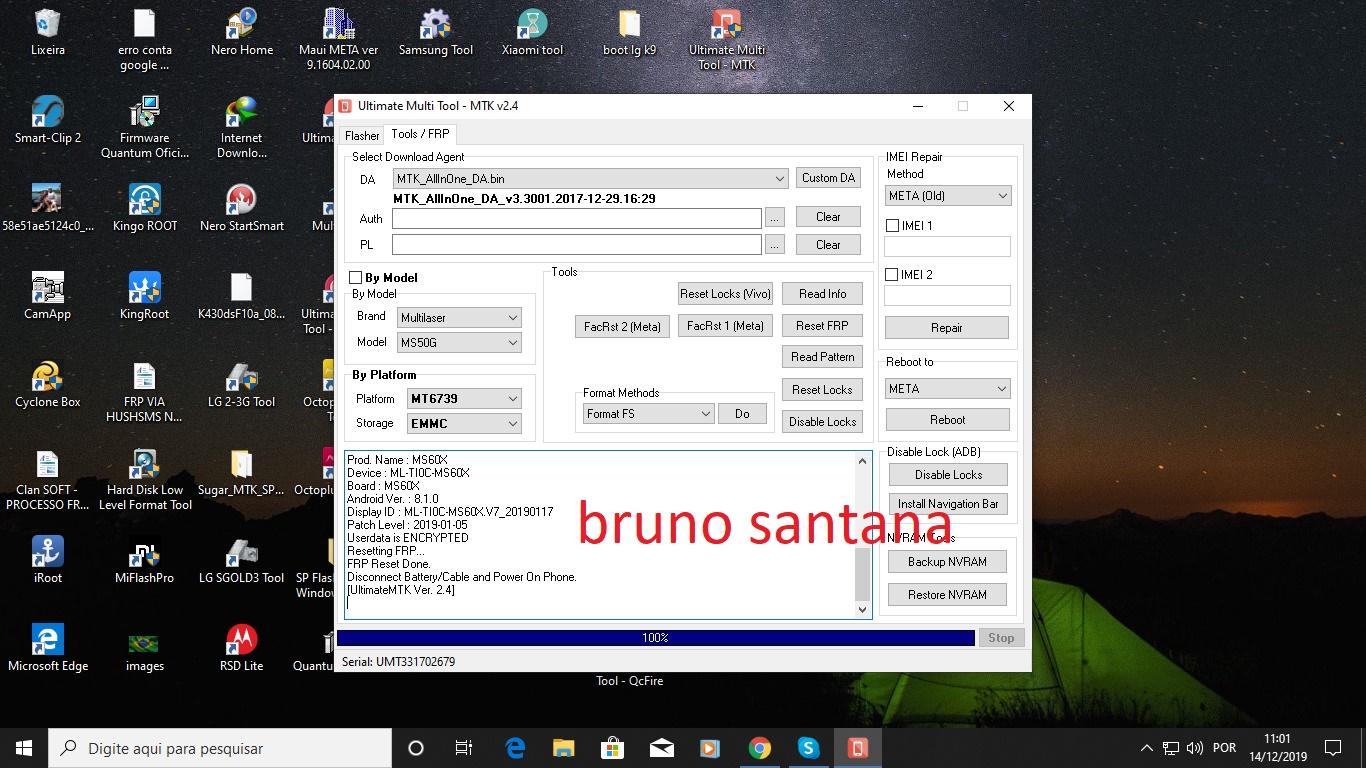Open the Model dropdown showing MS50G
This screenshot has height=768, width=1366.
pyautogui.click(x=459, y=342)
